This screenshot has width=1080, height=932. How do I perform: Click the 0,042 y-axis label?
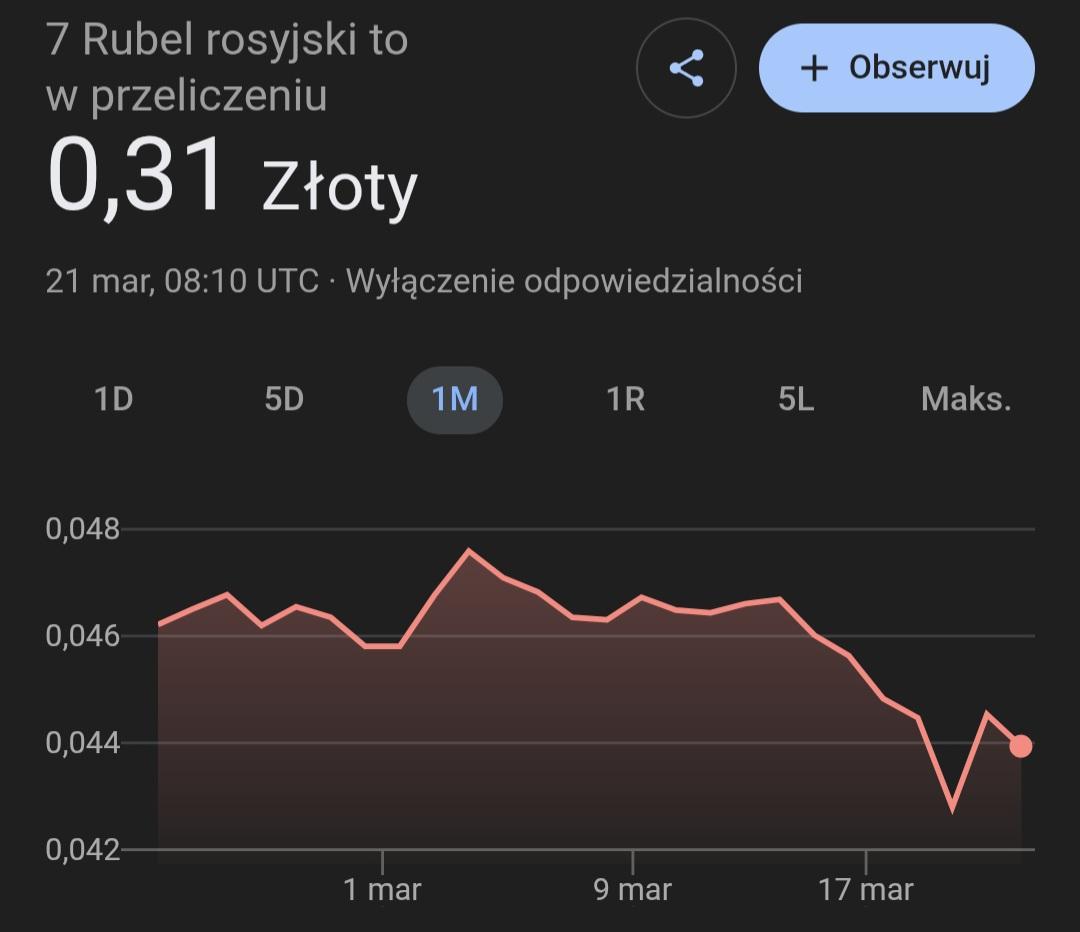click(x=83, y=850)
